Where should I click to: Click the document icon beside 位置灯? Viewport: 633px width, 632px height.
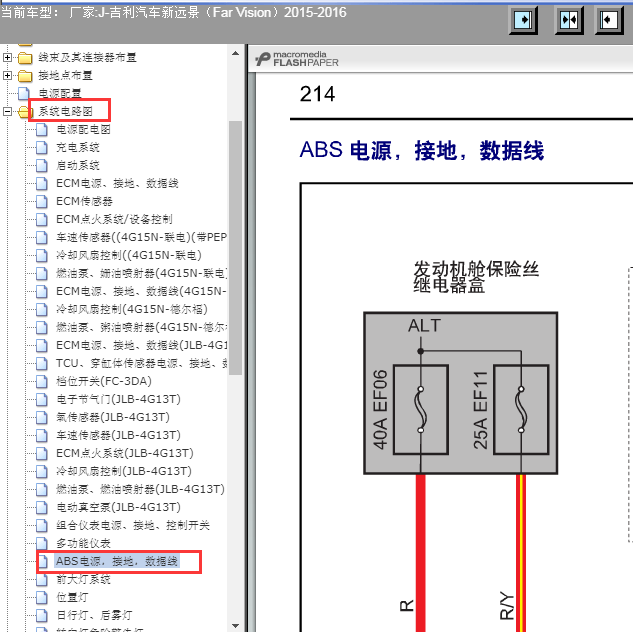click(42, 597)
